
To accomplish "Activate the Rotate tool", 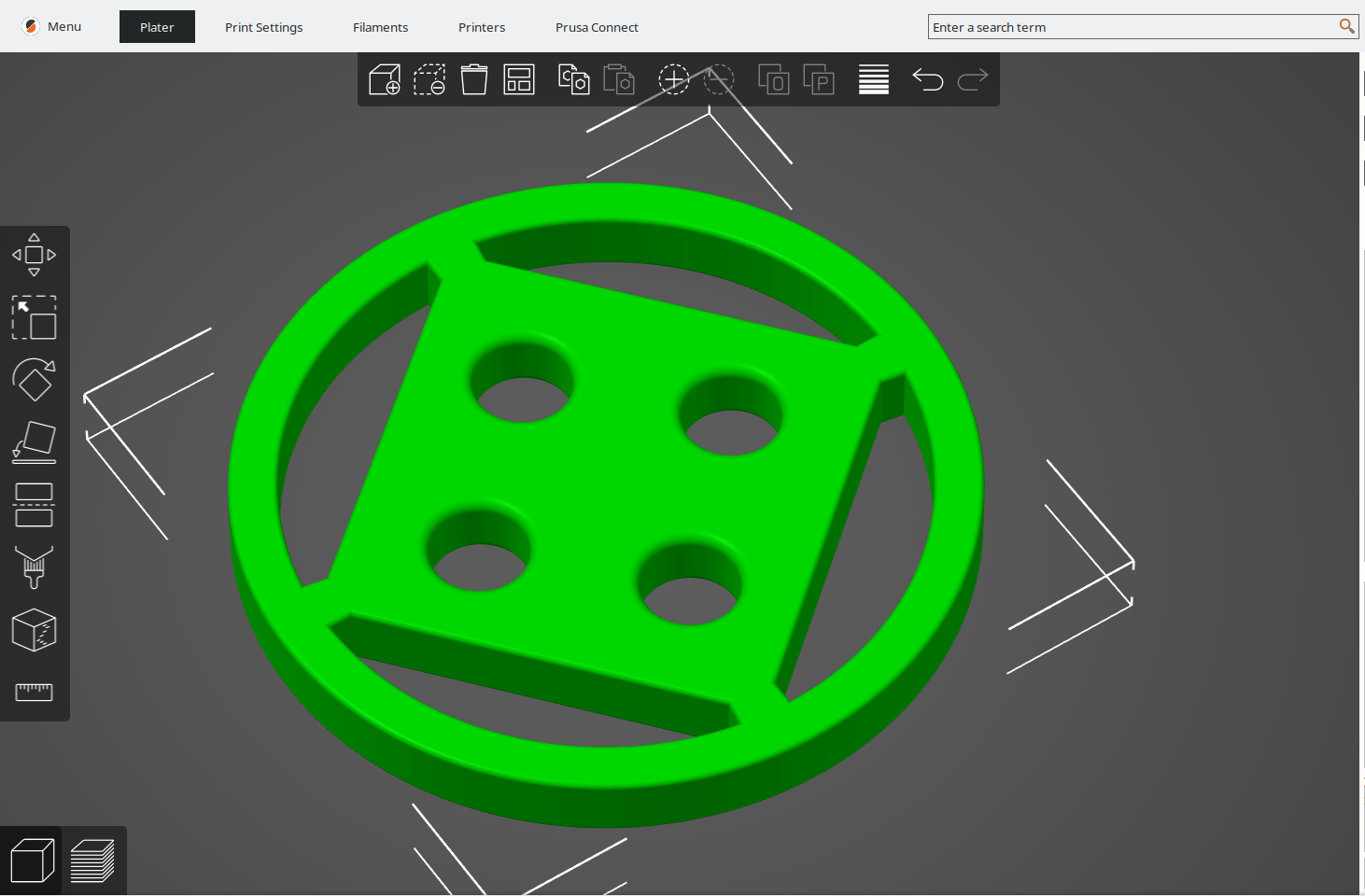I will pyautogui.click(x=34, y=380).
